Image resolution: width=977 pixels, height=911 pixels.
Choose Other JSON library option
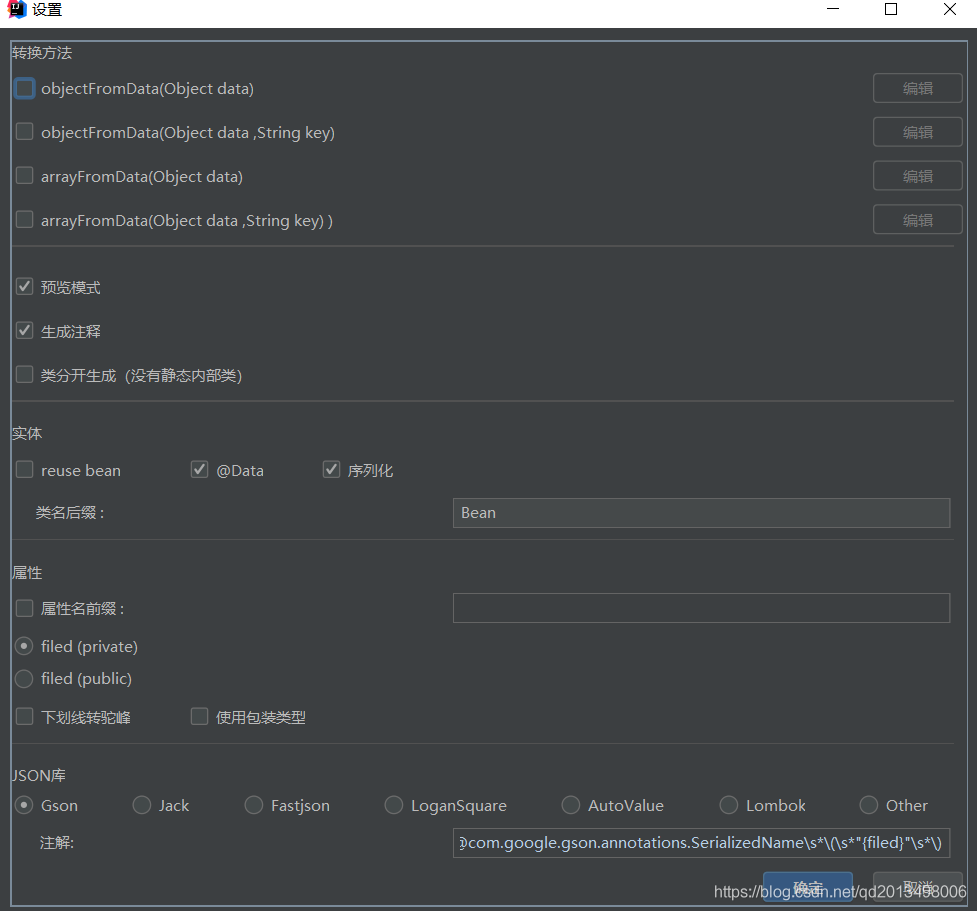tap(869, 805)
